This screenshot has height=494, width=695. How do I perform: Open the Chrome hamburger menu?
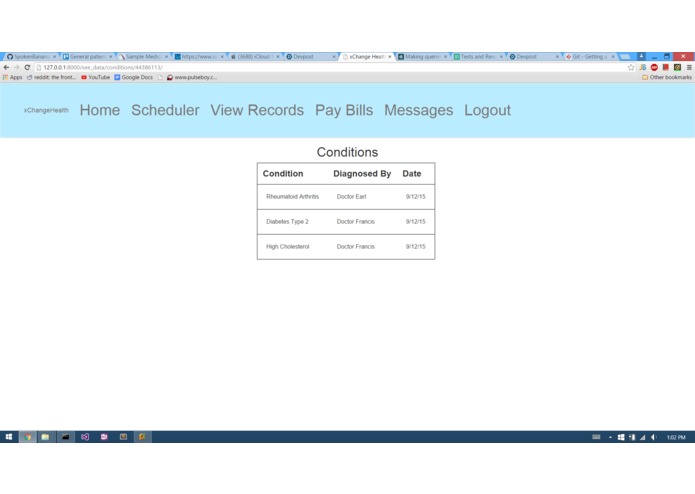(x=689, y=67)
